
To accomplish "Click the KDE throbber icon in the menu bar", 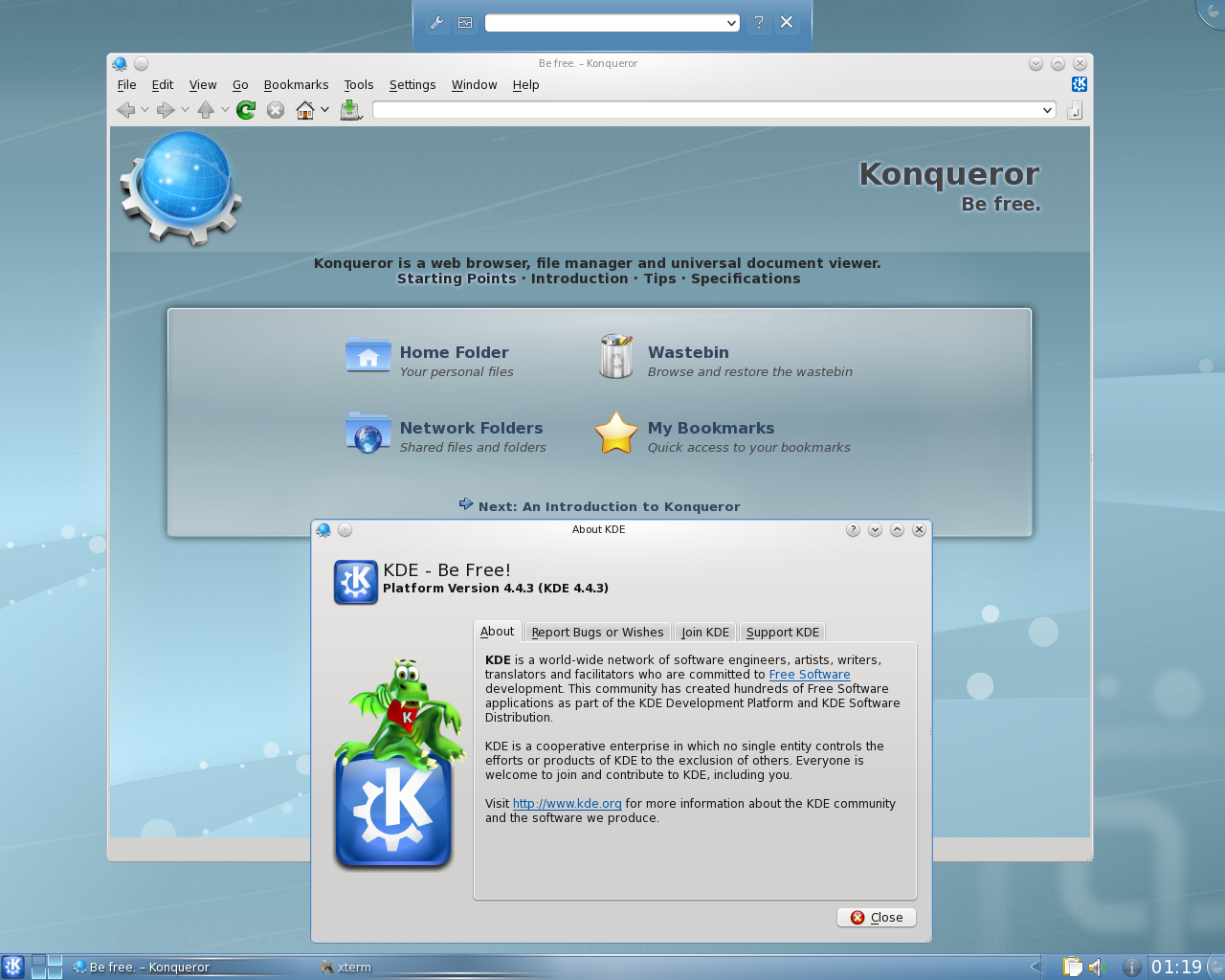I will [x=1080, y=84].
